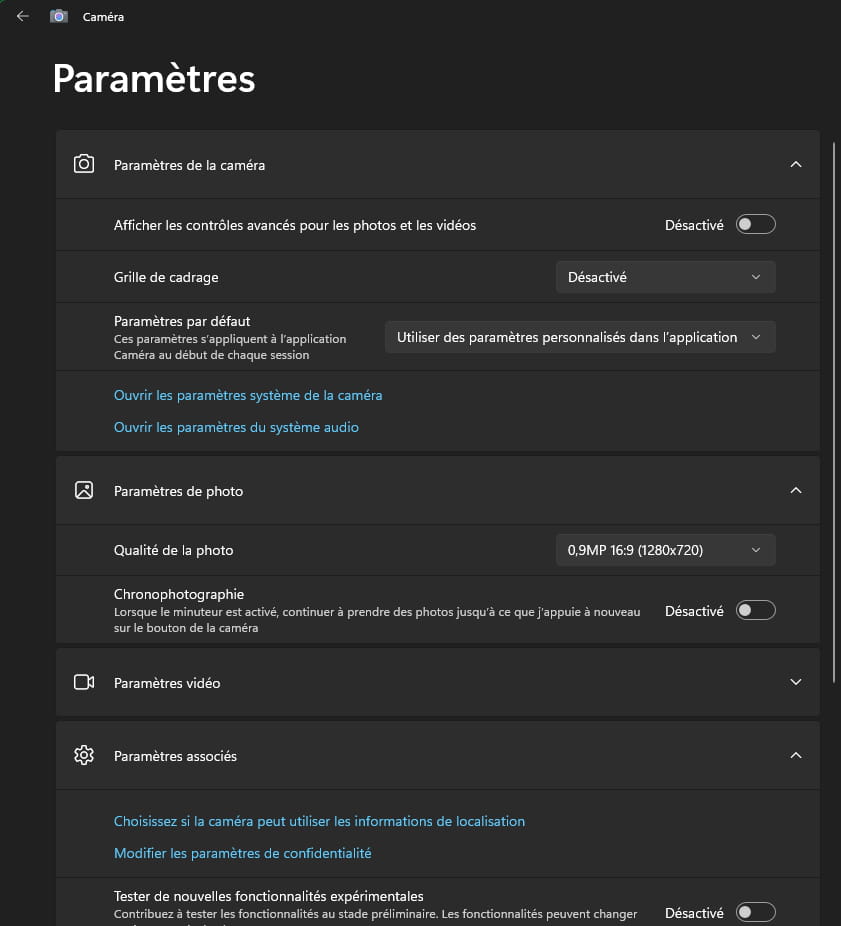Click the Caméra app icon in title bar

tap(59, 16)
